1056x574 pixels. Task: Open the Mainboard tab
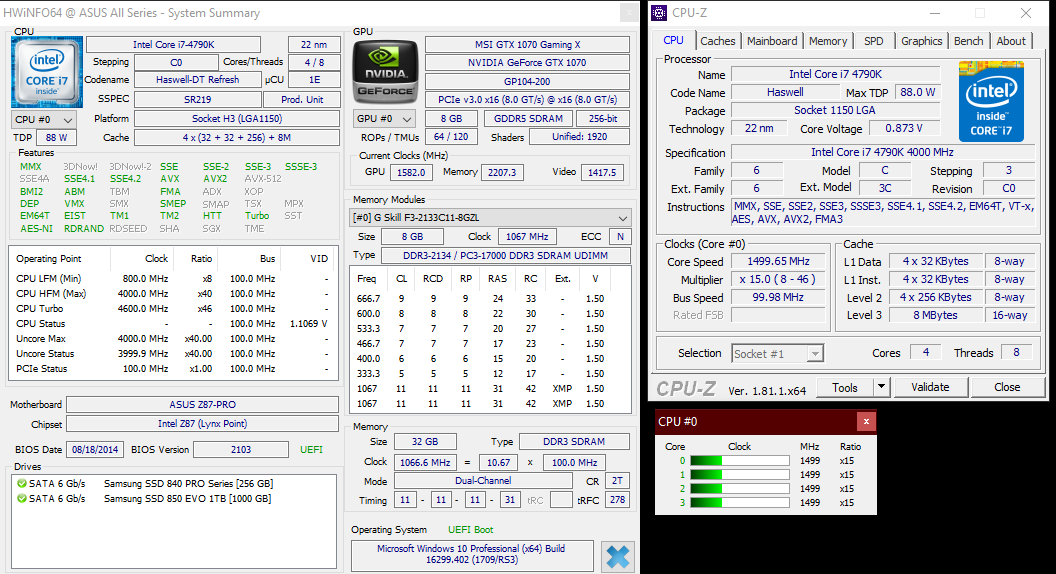tap(772, 41)
